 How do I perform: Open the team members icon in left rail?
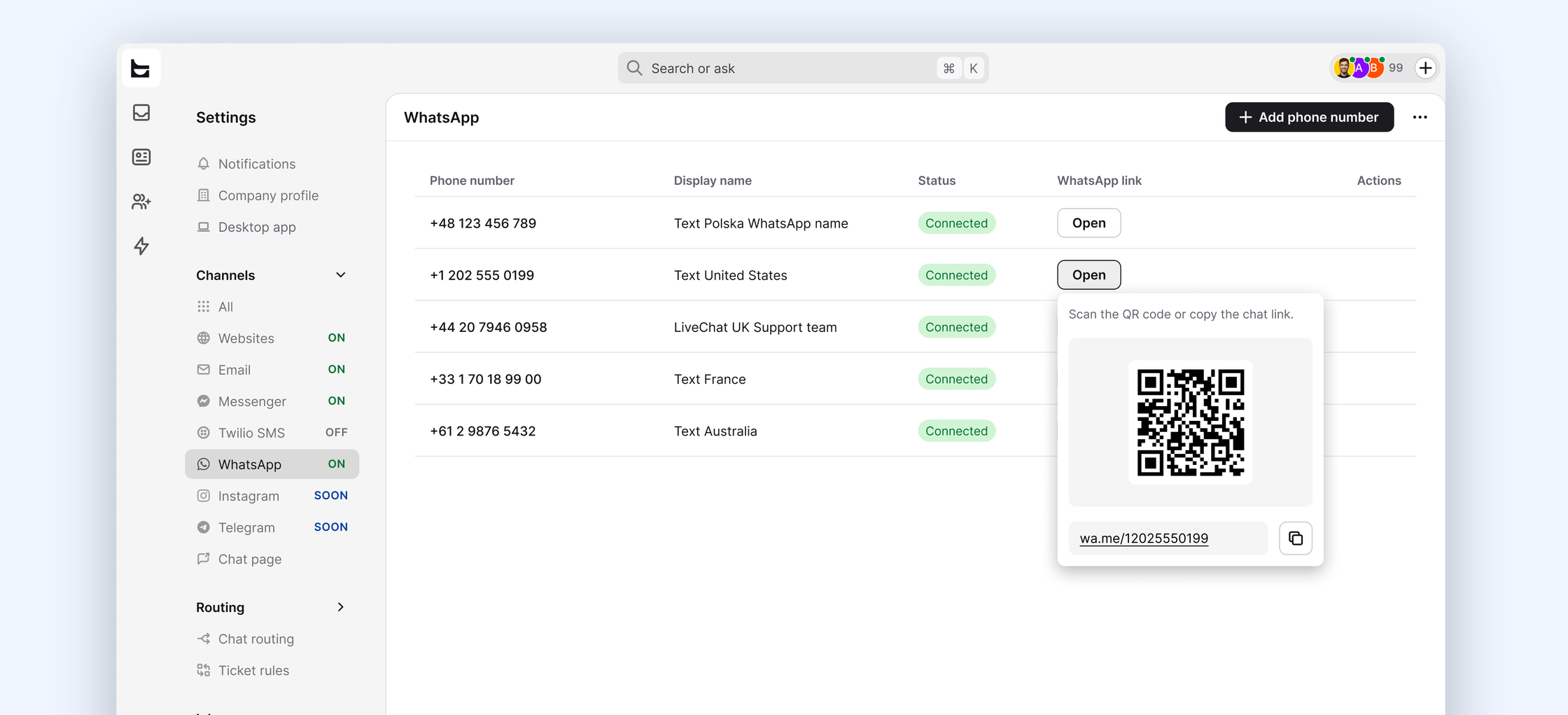(141, 202)
